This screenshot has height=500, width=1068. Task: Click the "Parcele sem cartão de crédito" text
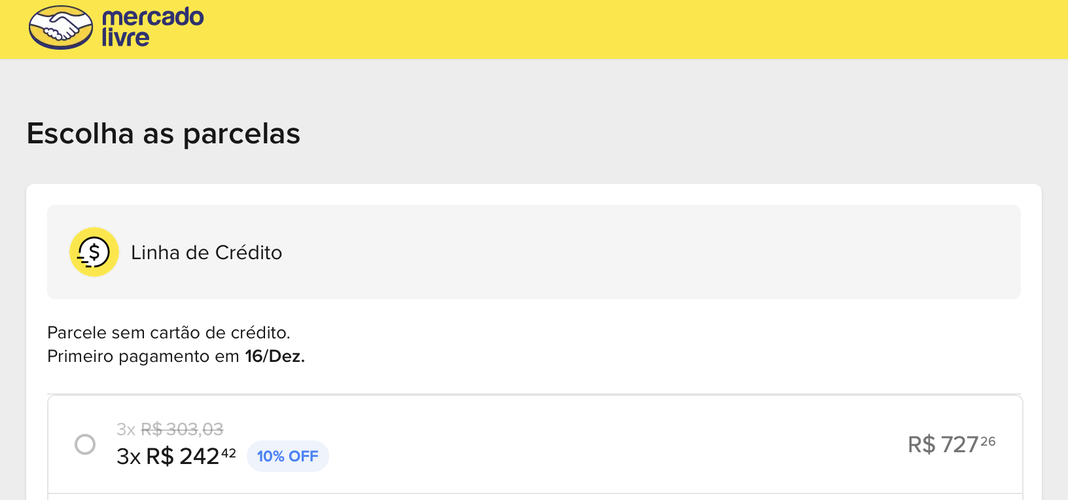[168, 332]
